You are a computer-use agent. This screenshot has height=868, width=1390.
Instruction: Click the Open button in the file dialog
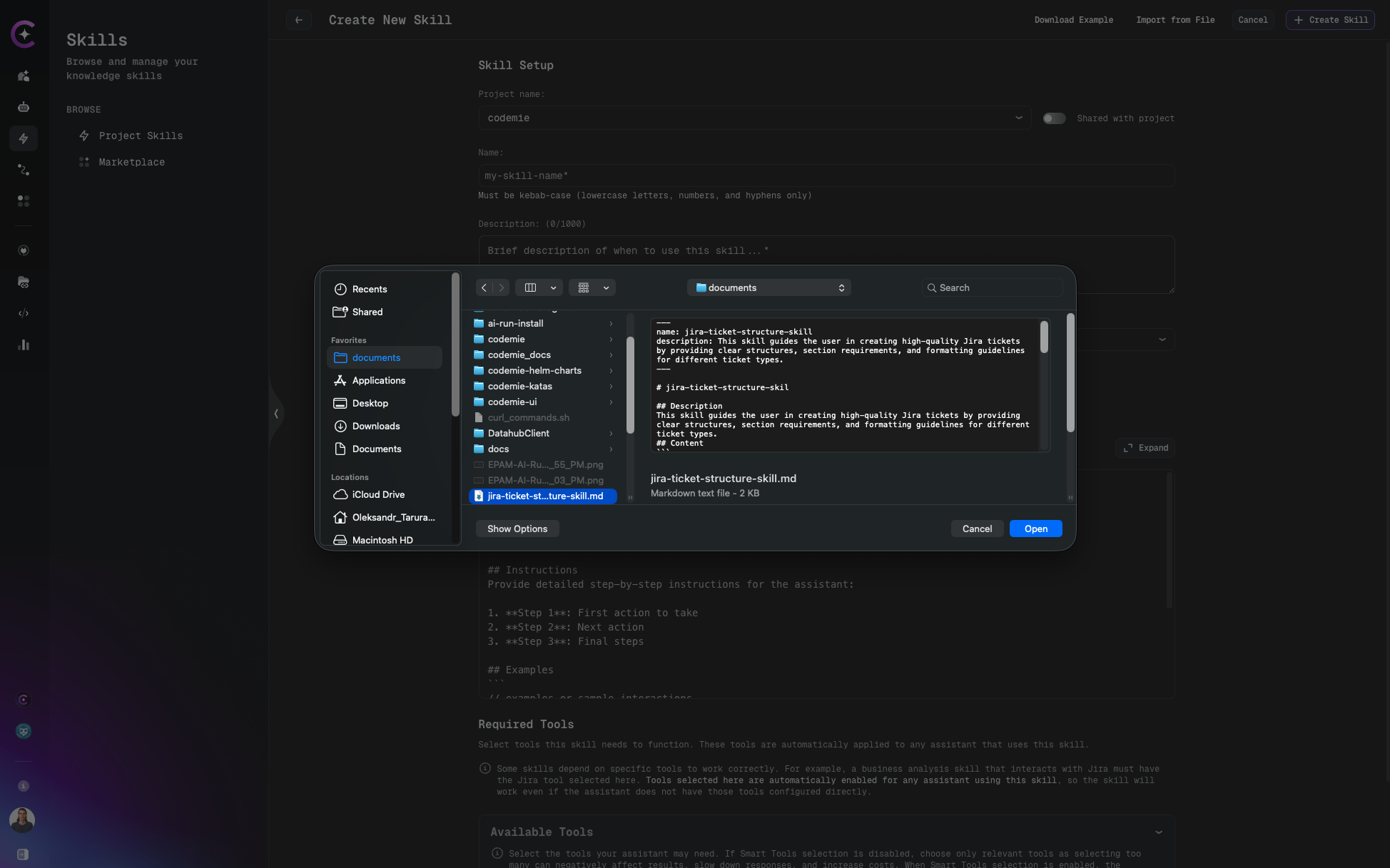tap(1035, 529)
